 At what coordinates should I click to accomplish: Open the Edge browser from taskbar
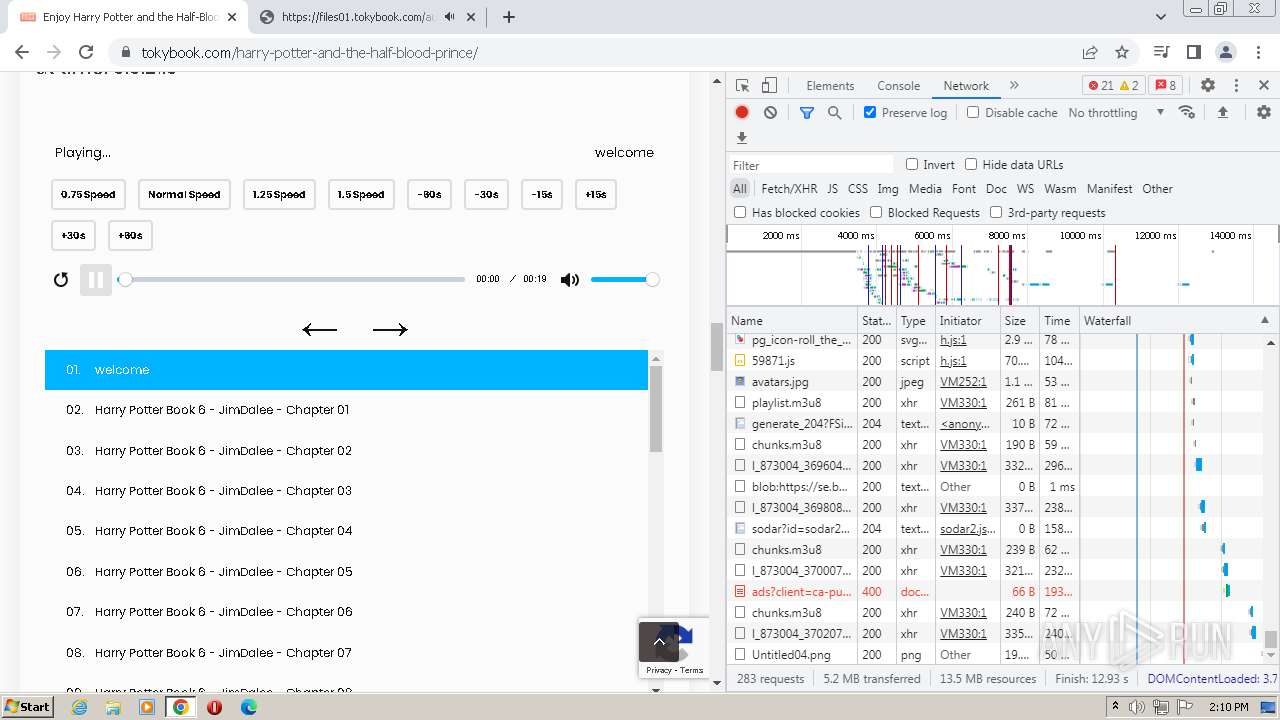[248, 707]
